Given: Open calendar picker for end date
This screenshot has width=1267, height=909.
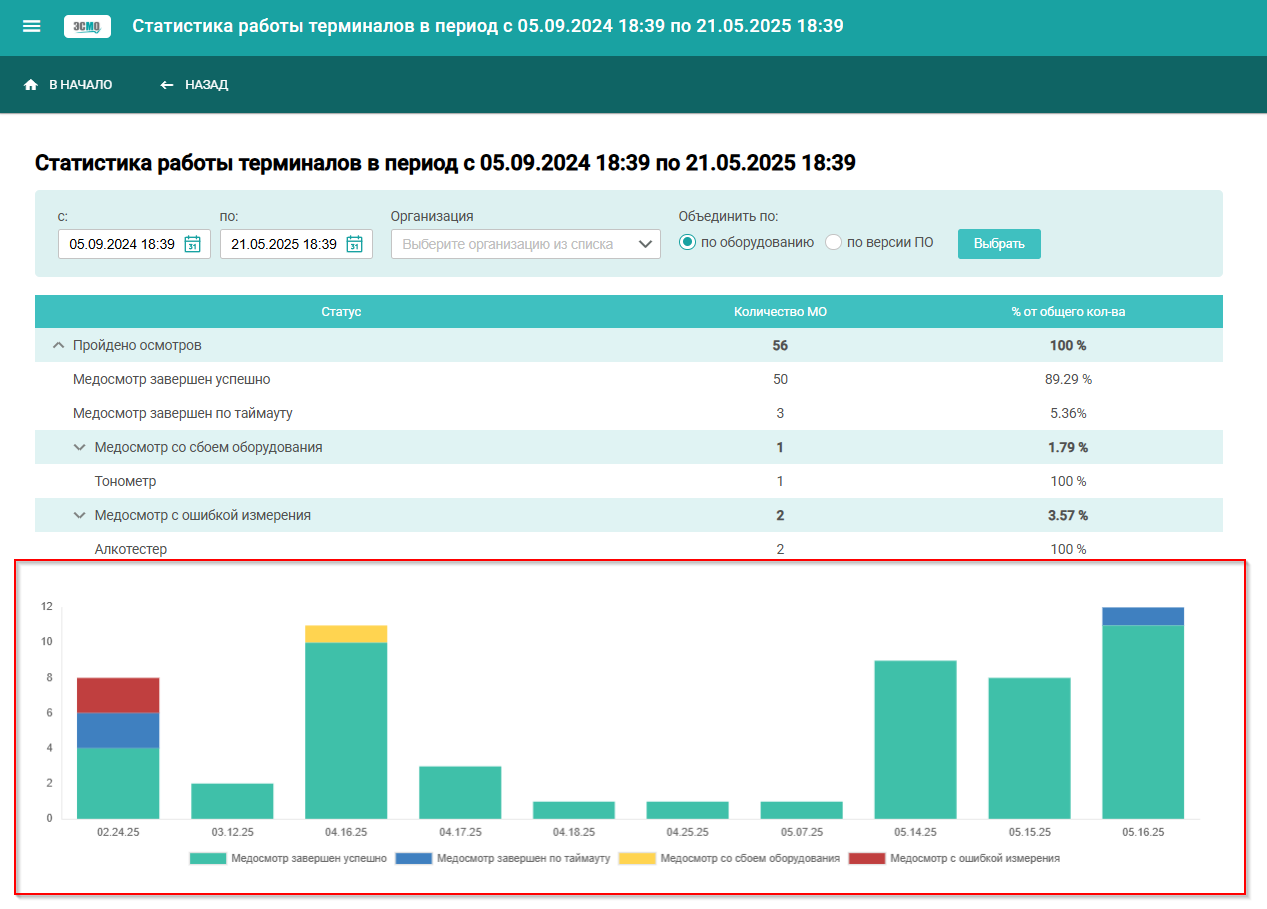Looking at the screenshot, I should coord(355,244).
